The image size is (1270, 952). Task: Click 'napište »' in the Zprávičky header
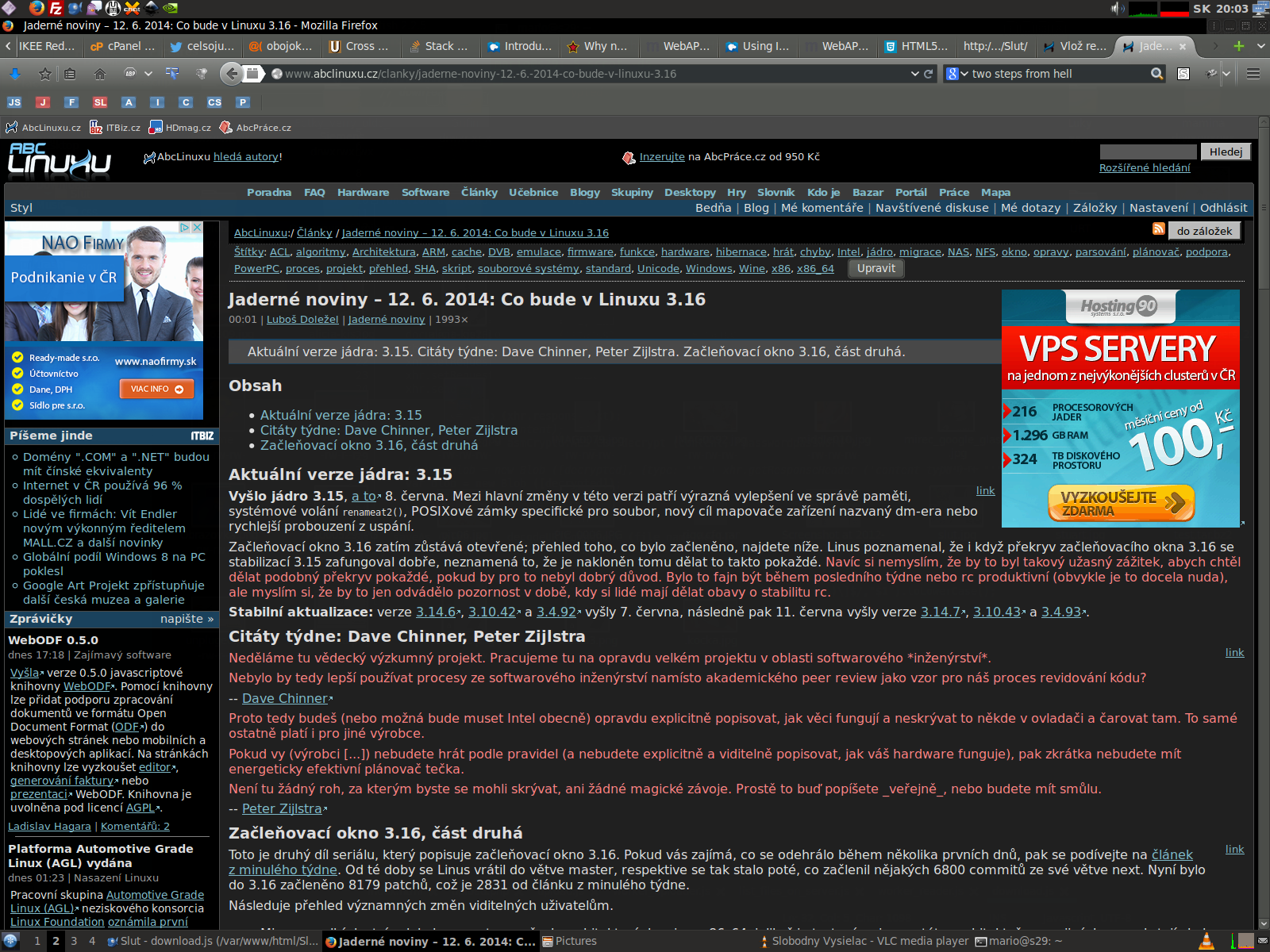[x=187, y=619]
